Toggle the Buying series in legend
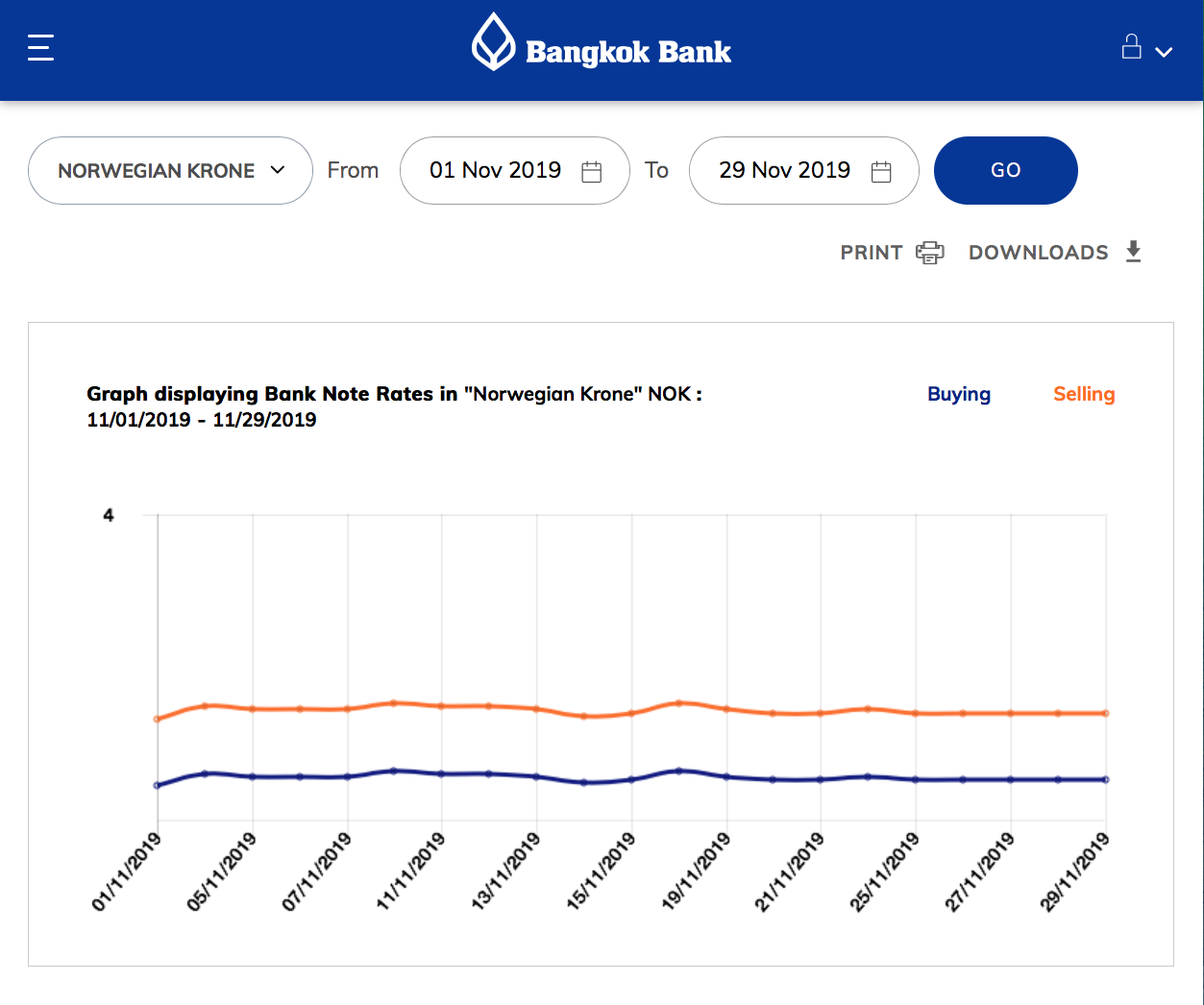The image size is (1204, 1005). [x=958, y=394]
